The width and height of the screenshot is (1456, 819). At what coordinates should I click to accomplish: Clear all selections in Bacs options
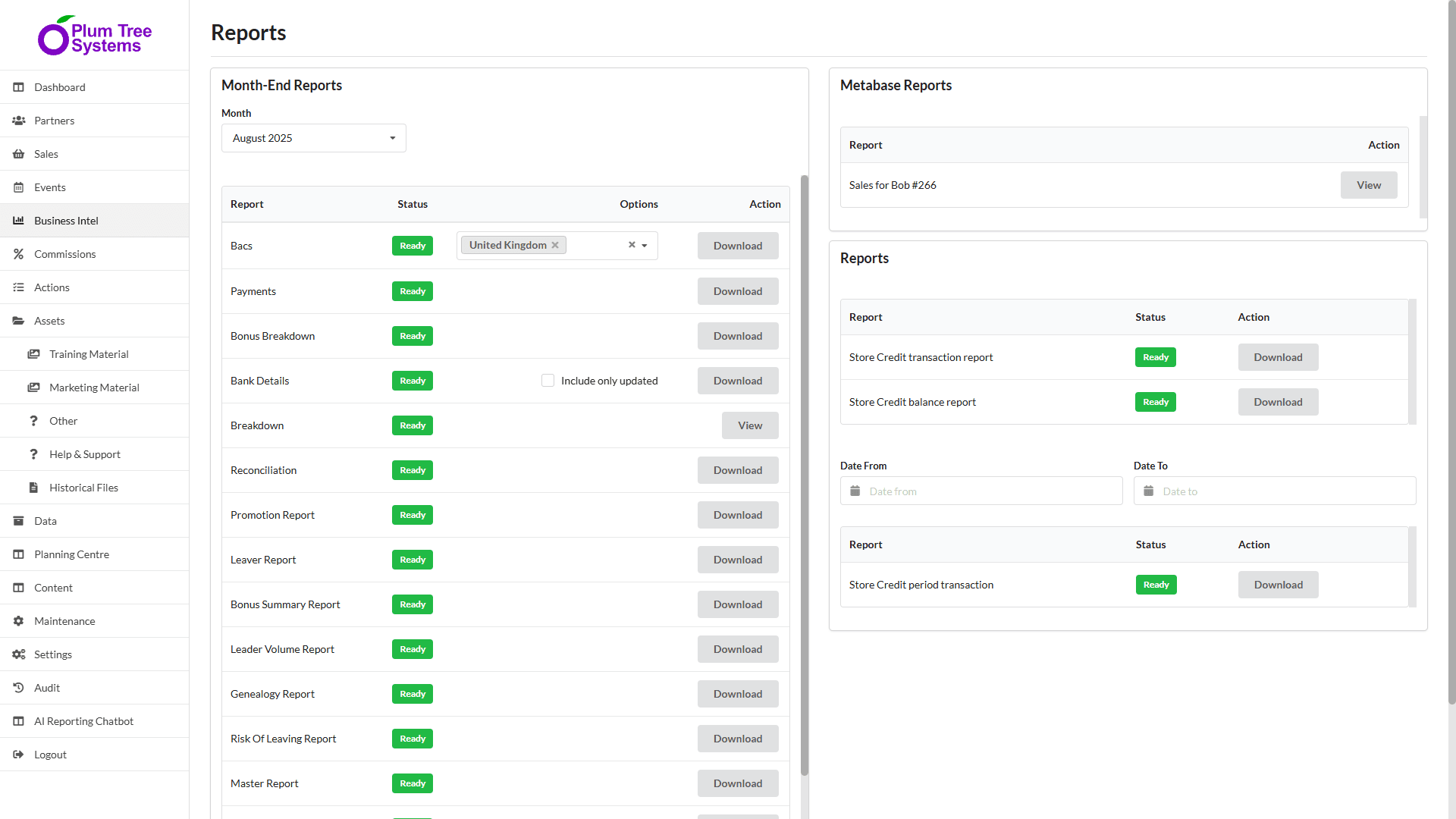[632, 245]
